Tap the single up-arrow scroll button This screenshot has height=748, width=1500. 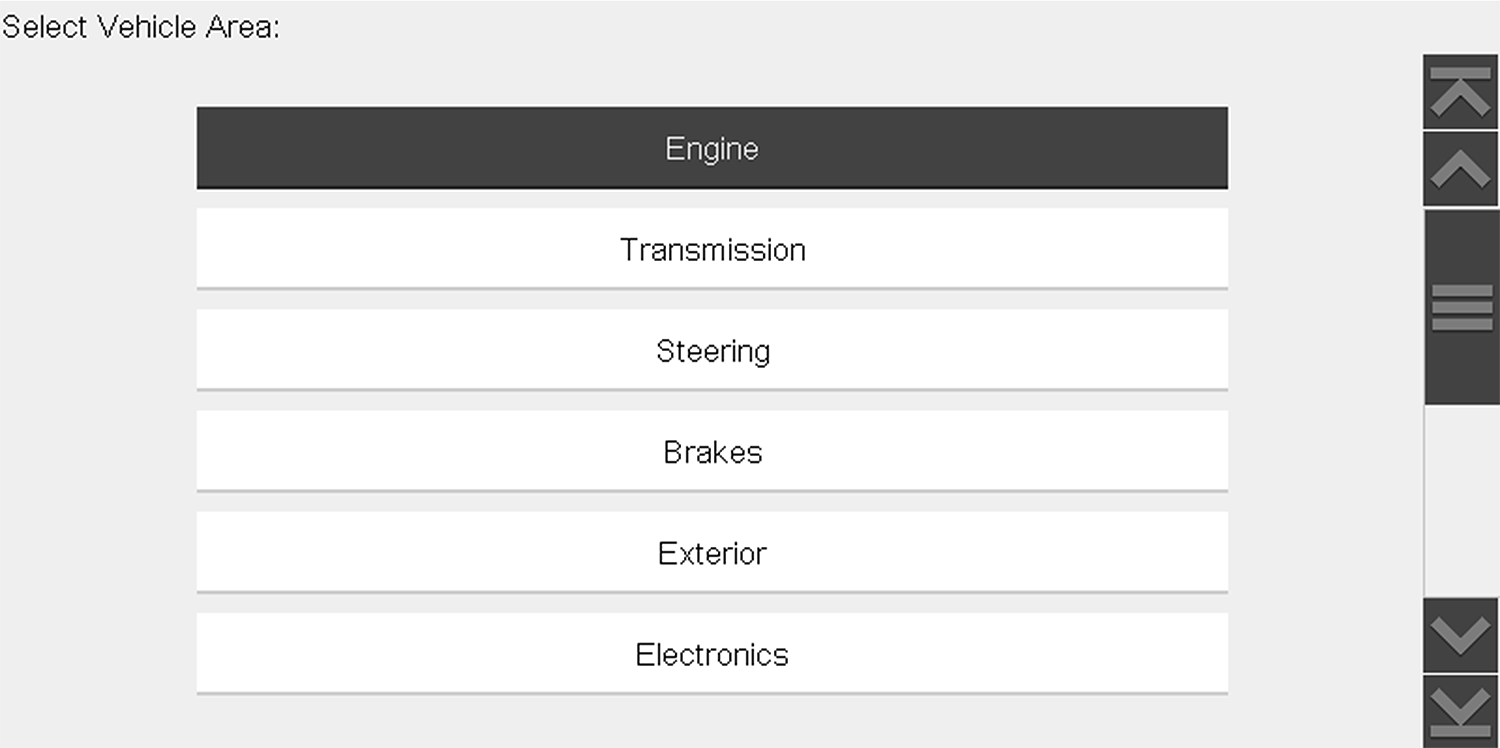pyautogui.click(x=1461, y=170)
